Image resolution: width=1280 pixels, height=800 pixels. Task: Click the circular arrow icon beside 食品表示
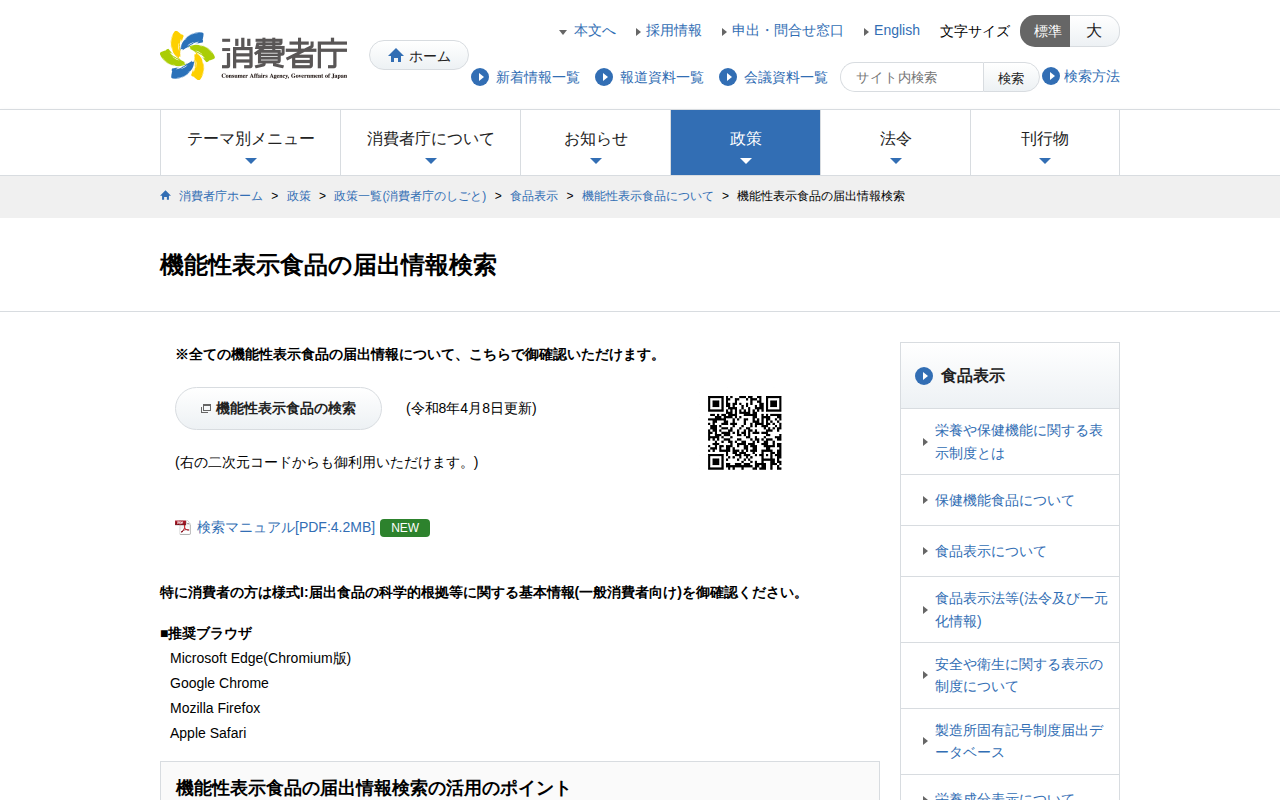click(923, 376)
